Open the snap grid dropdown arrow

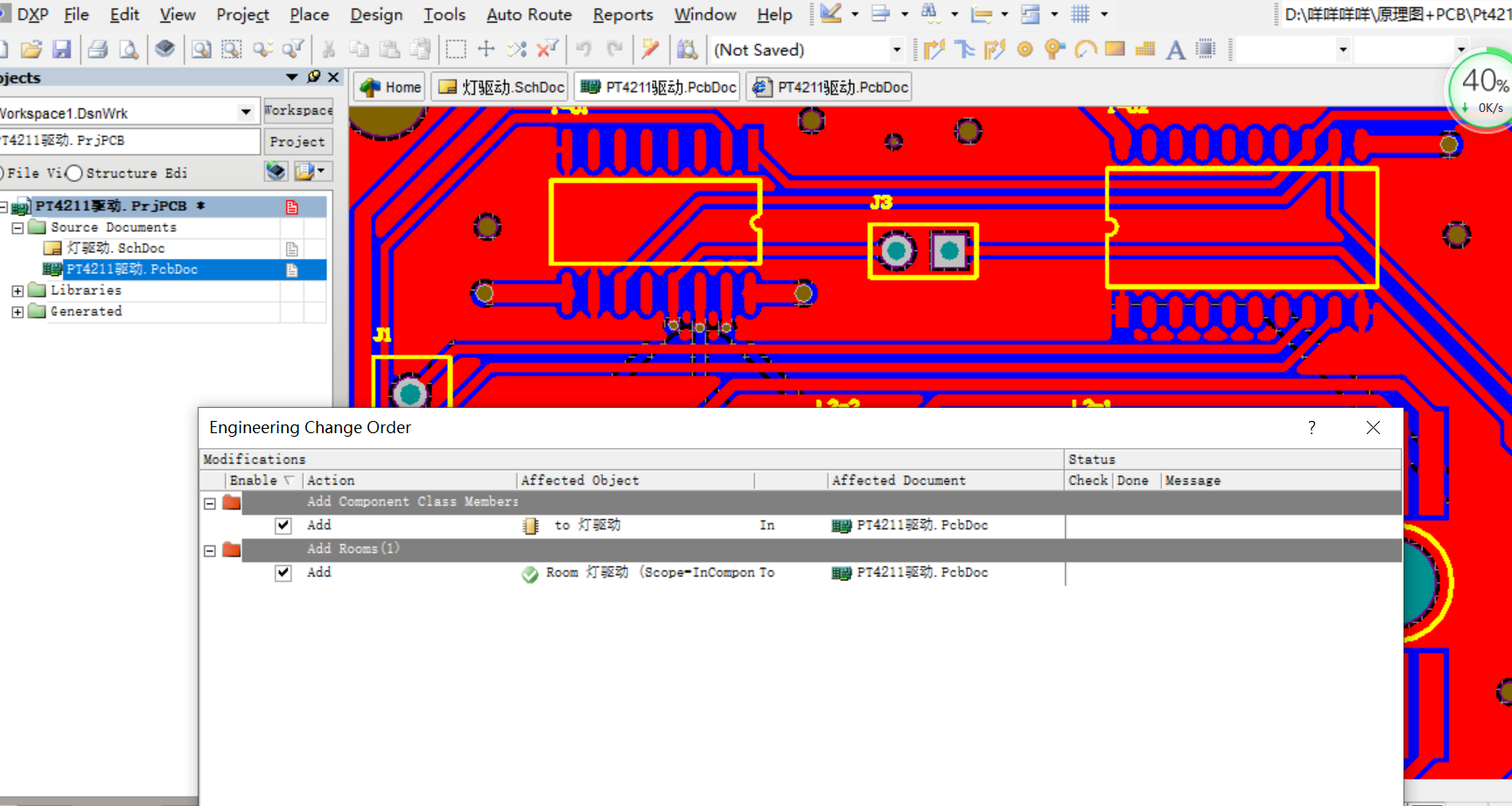pyautogui.click(x=1104, y=14)
